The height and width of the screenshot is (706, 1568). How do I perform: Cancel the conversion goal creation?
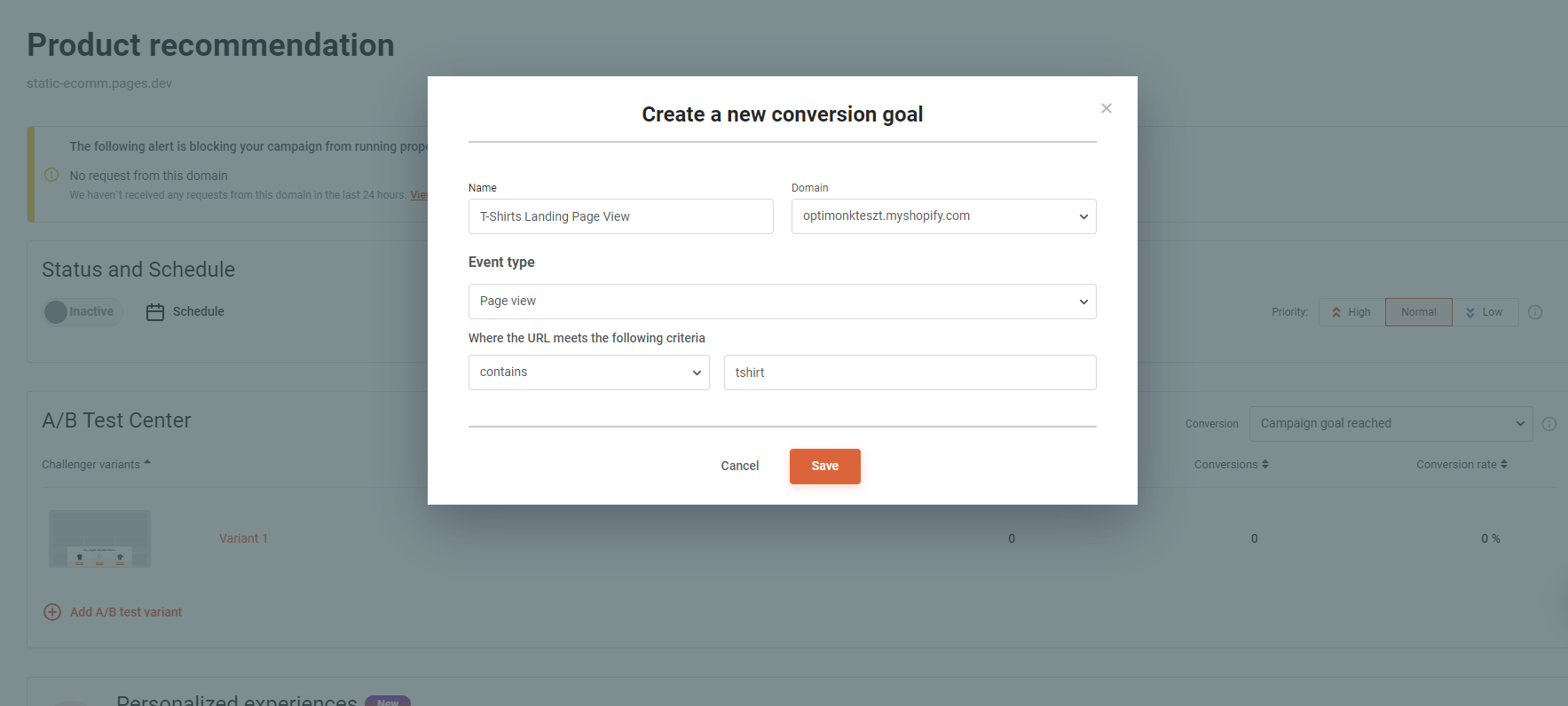click(x=739, y=467)
